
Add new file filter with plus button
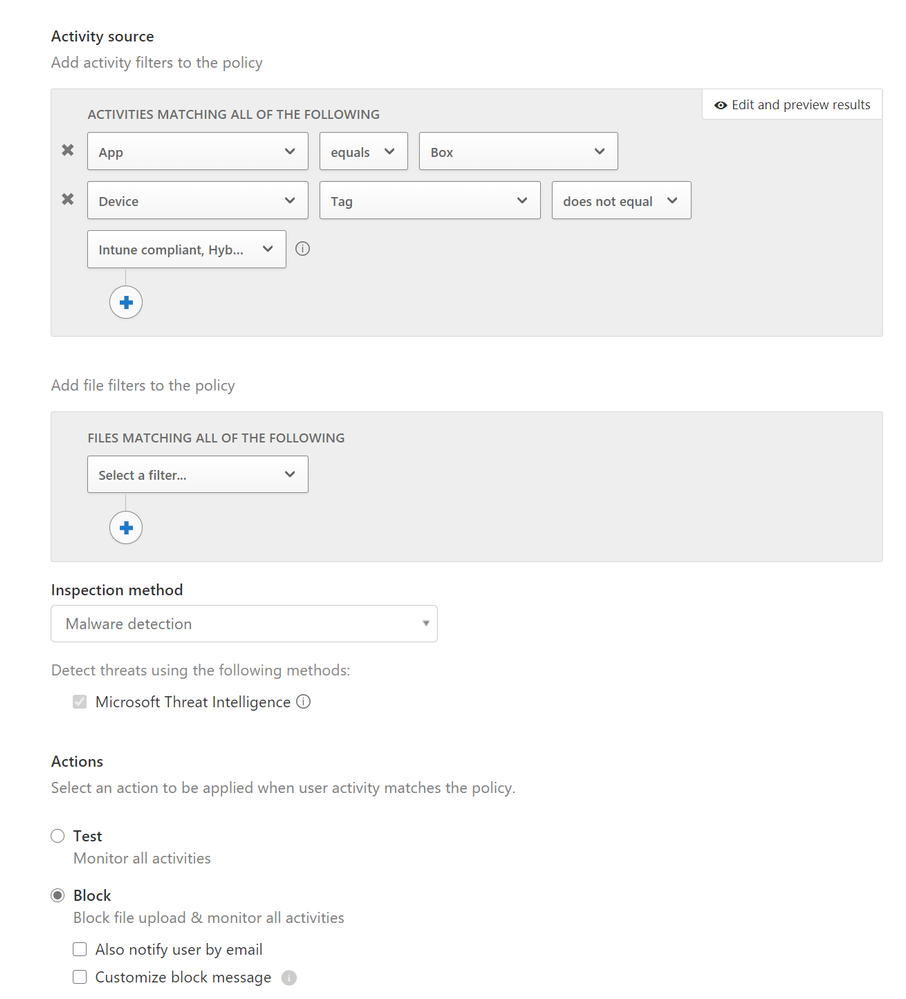pos(126,528)
